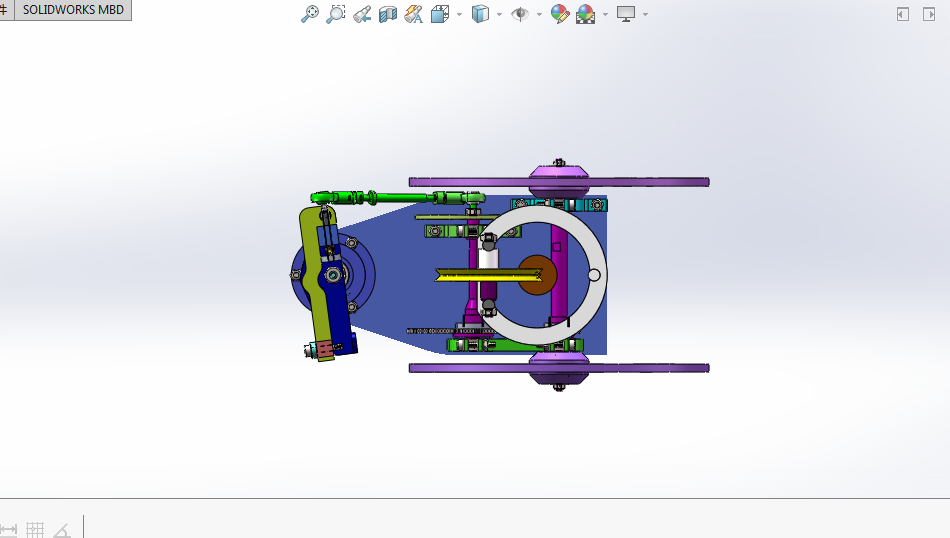Open the SOLIDWORKS MBD tab
This screenshot has width=950, height=538.
click(x=73, y=10)
